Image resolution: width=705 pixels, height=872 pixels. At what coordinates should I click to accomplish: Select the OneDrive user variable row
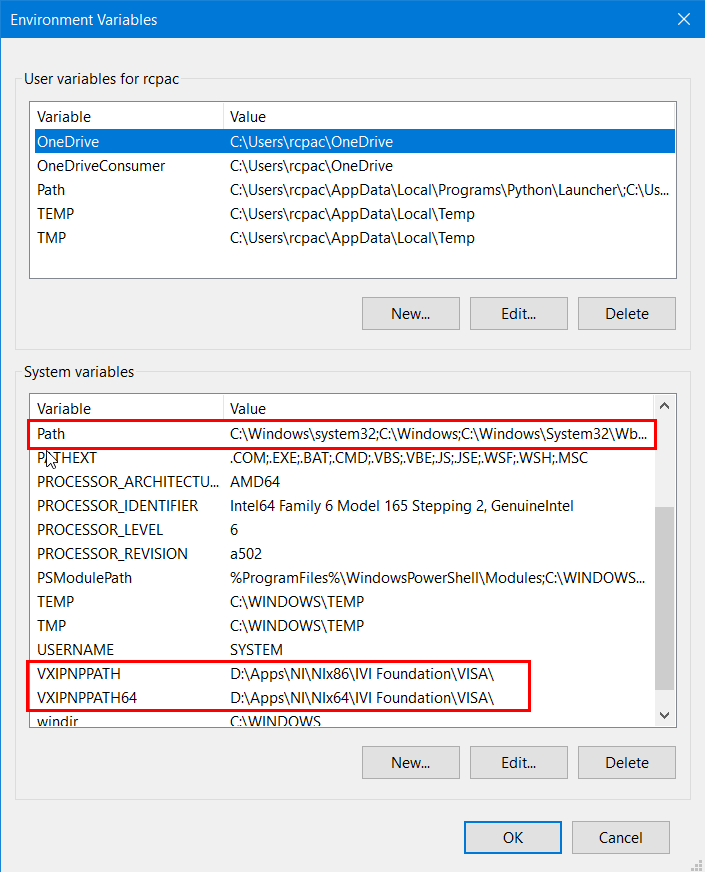click(355, 142)
